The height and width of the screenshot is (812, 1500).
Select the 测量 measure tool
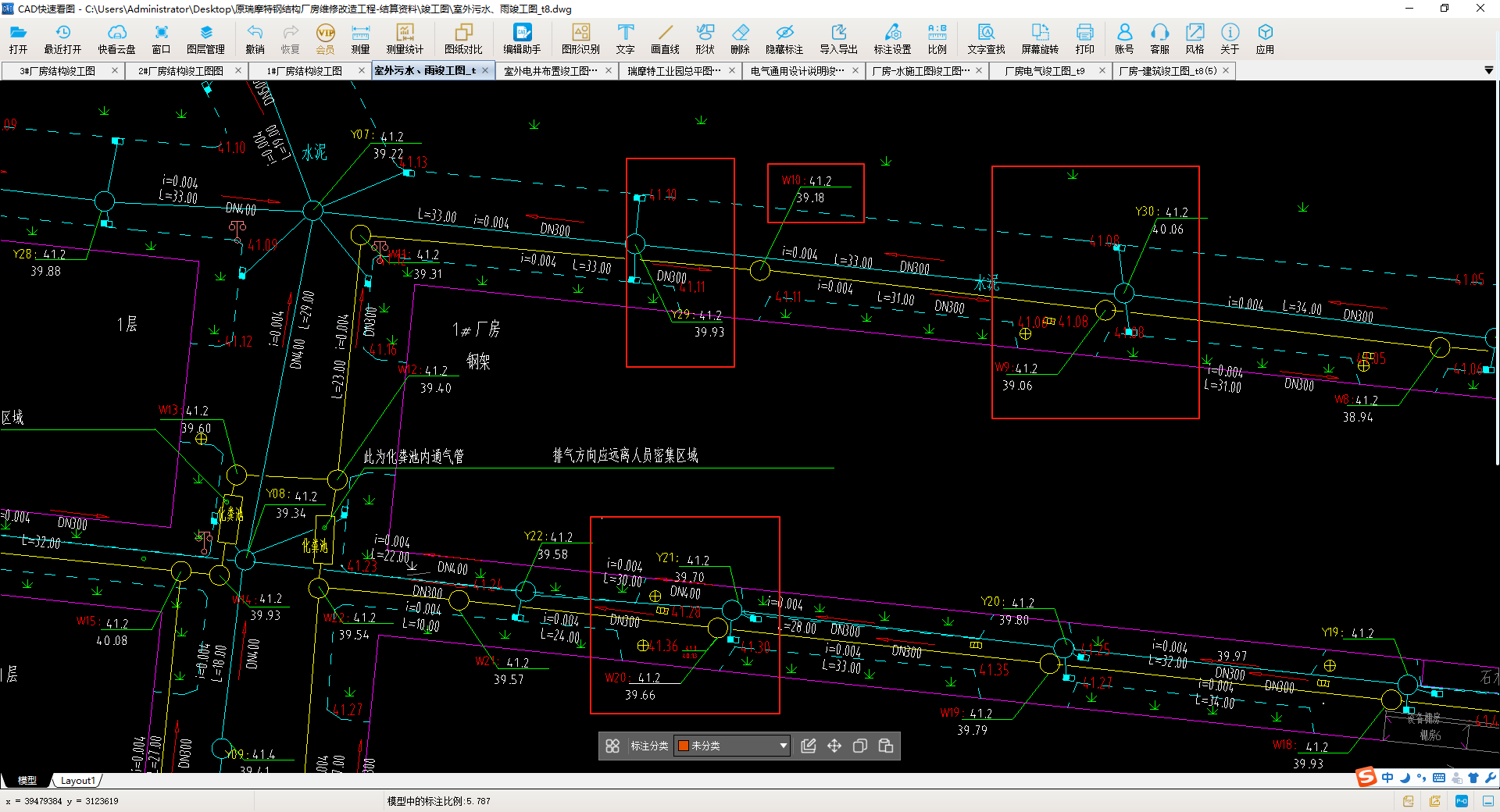coord(360,37)
